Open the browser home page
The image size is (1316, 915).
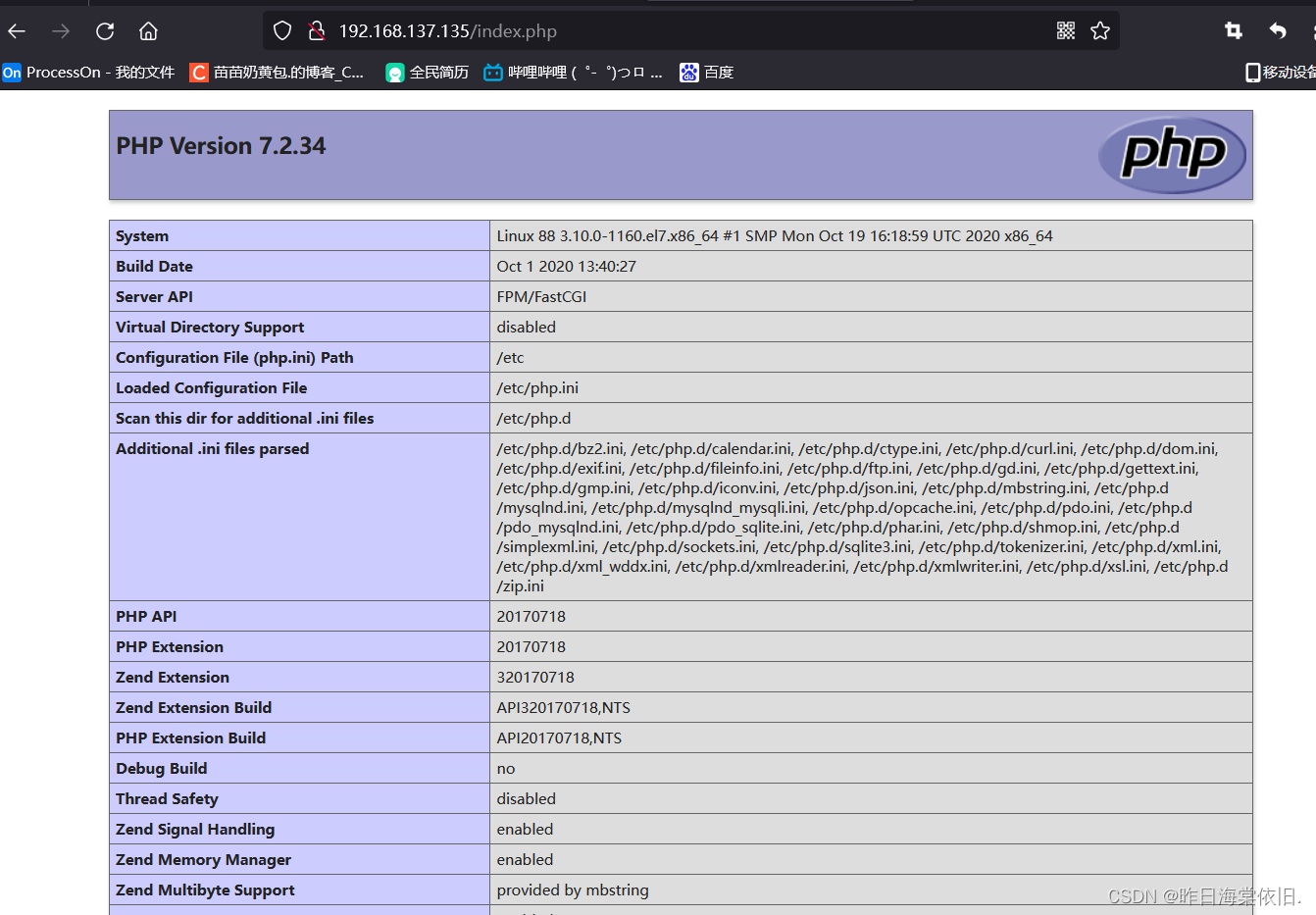pos(148,31)
